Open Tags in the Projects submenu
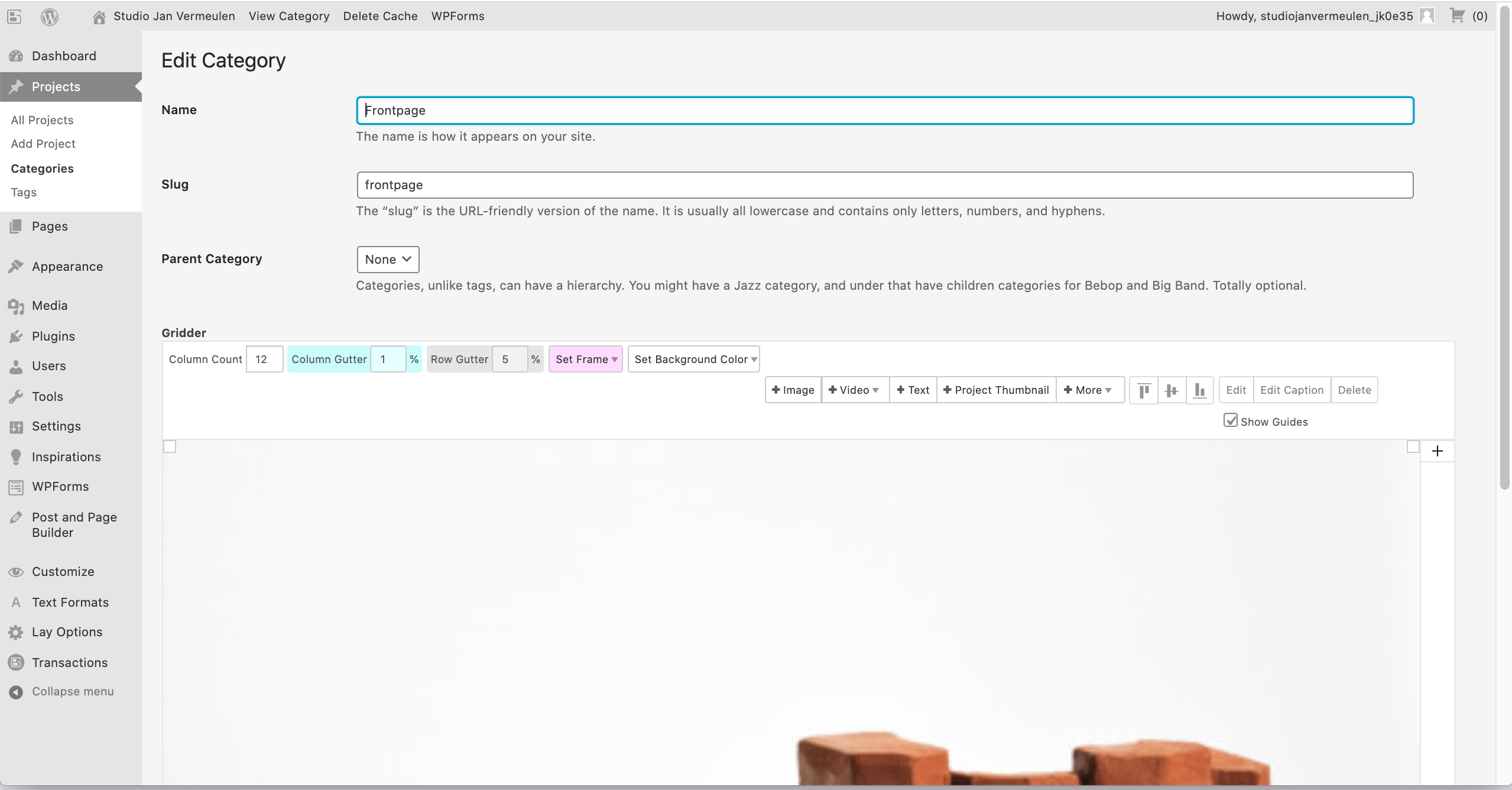Screen dimensions: 1512x790 [x=24, y=192]
